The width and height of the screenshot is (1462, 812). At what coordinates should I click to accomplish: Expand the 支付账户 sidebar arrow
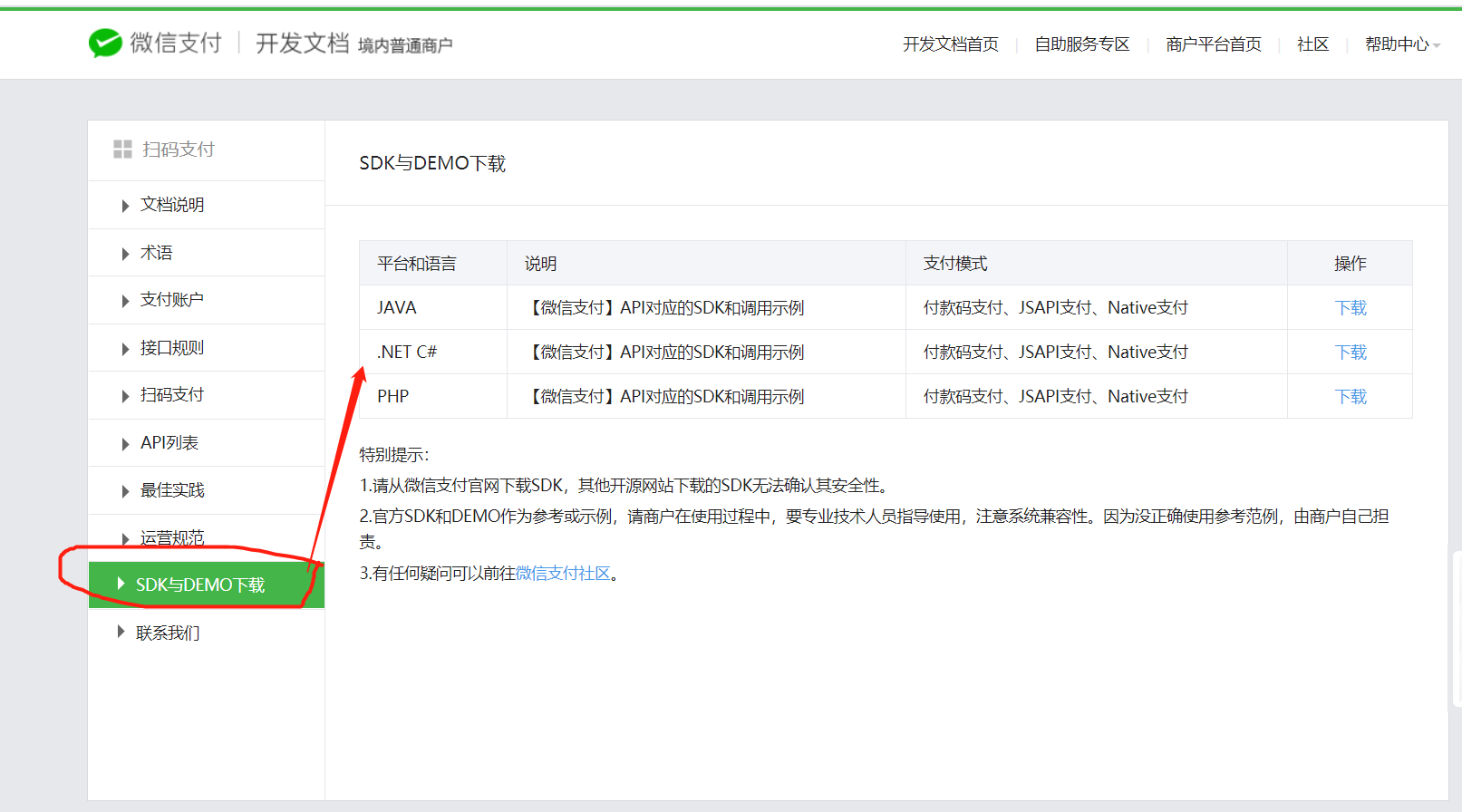[125, 301]
